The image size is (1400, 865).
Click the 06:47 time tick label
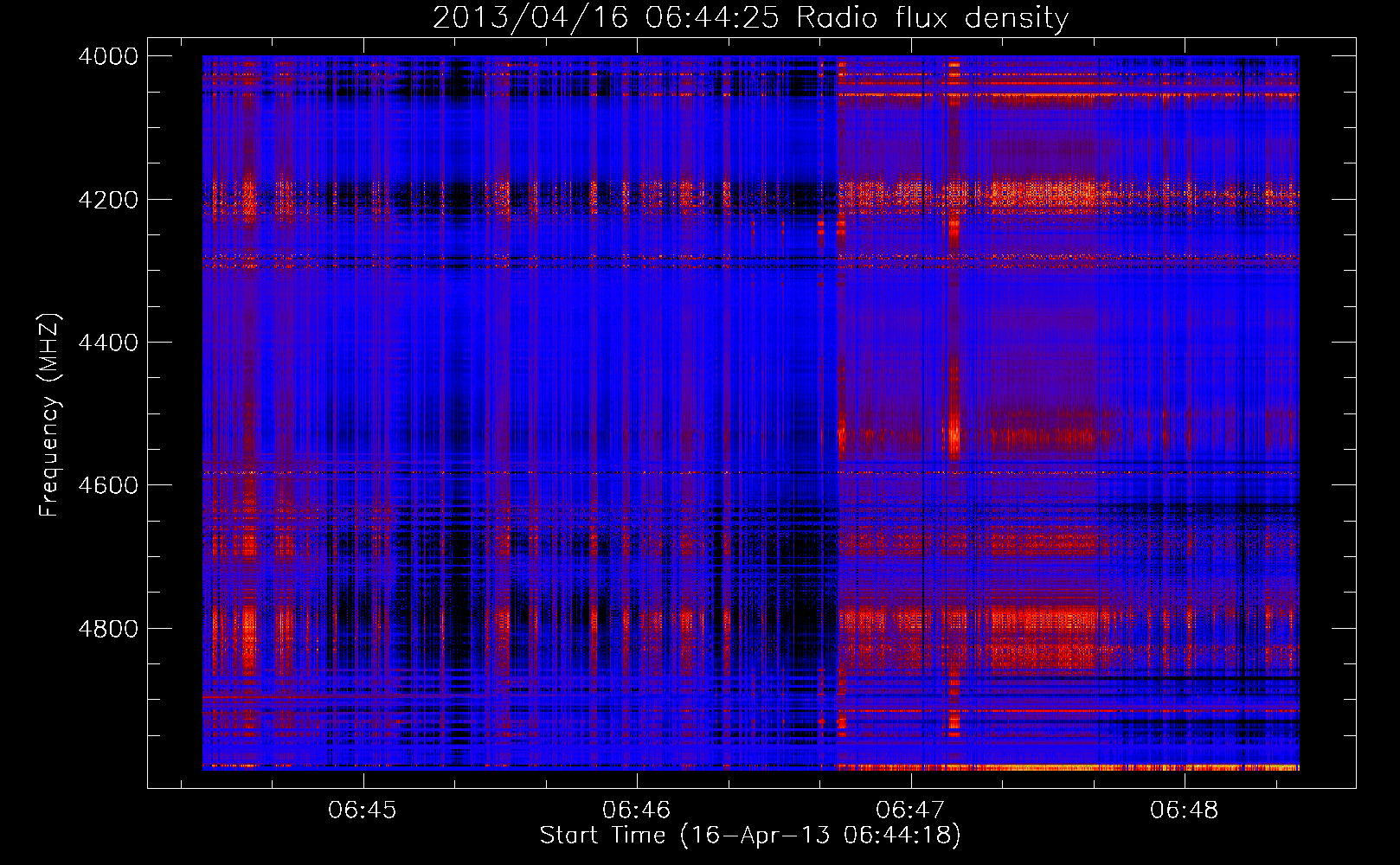click(910, 811)
